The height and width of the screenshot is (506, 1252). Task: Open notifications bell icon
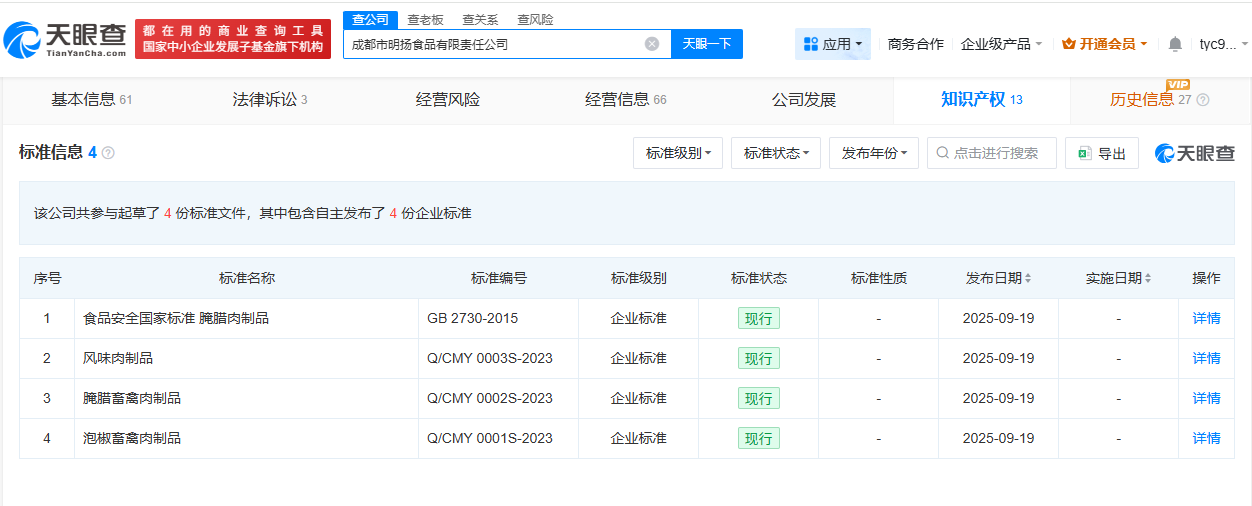coord(1175,44)
